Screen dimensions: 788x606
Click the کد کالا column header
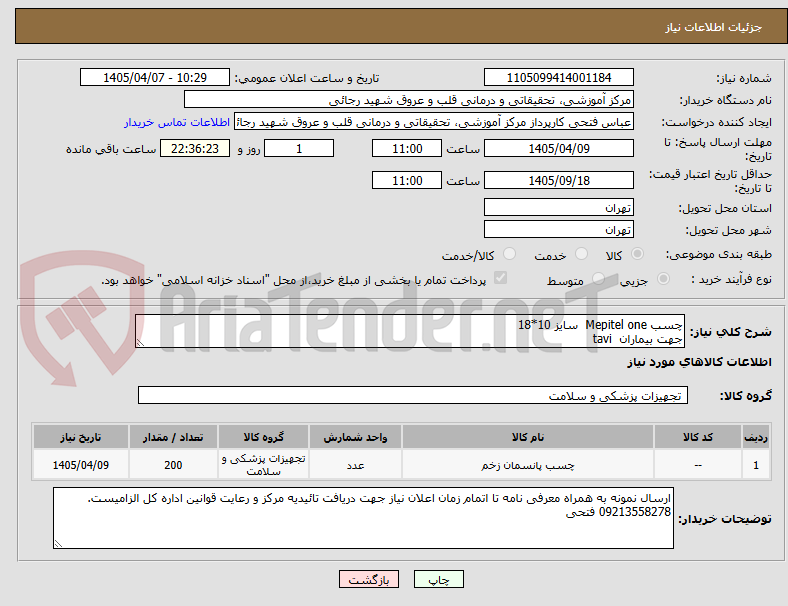pyautogui.click(x=698, y=437)
